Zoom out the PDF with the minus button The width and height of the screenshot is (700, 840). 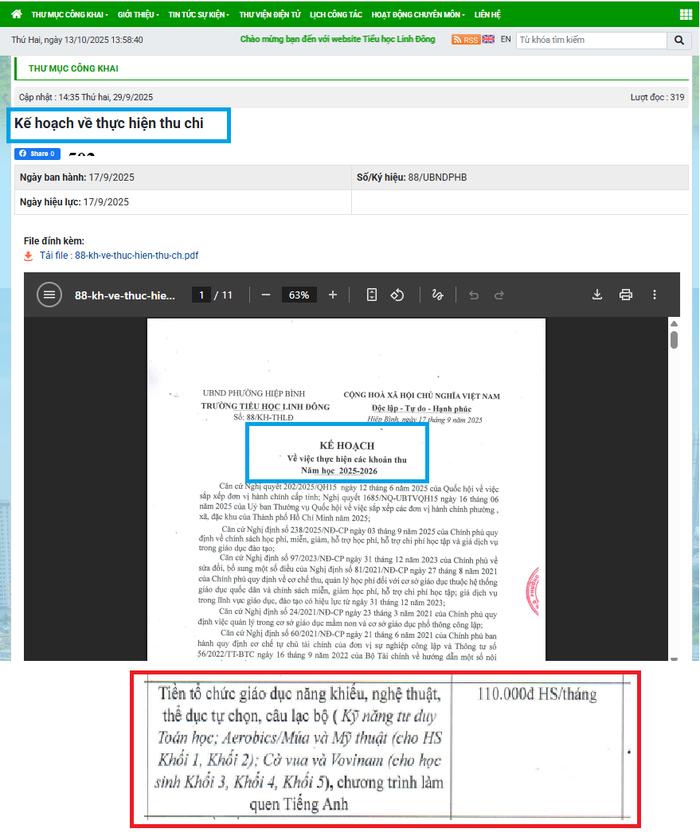(x=266, y=295)
